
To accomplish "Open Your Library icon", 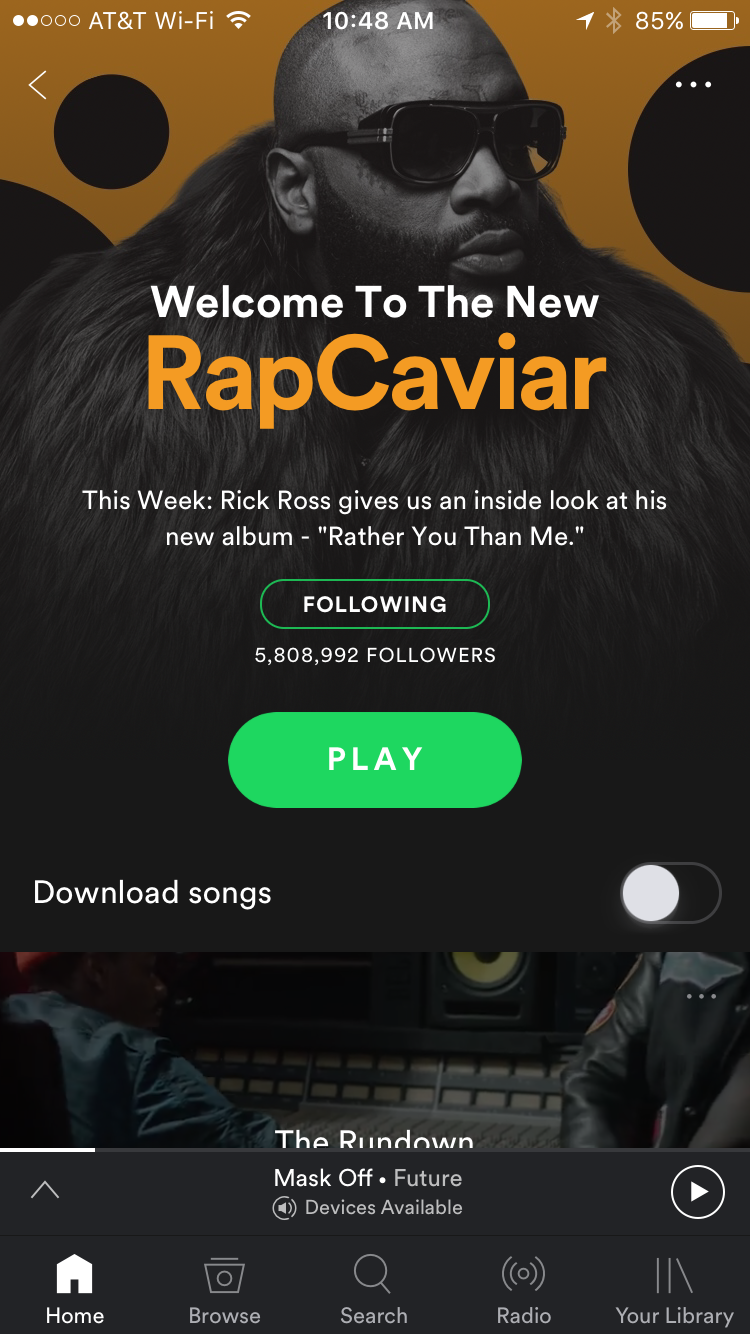I will [x=674, y=1275].
